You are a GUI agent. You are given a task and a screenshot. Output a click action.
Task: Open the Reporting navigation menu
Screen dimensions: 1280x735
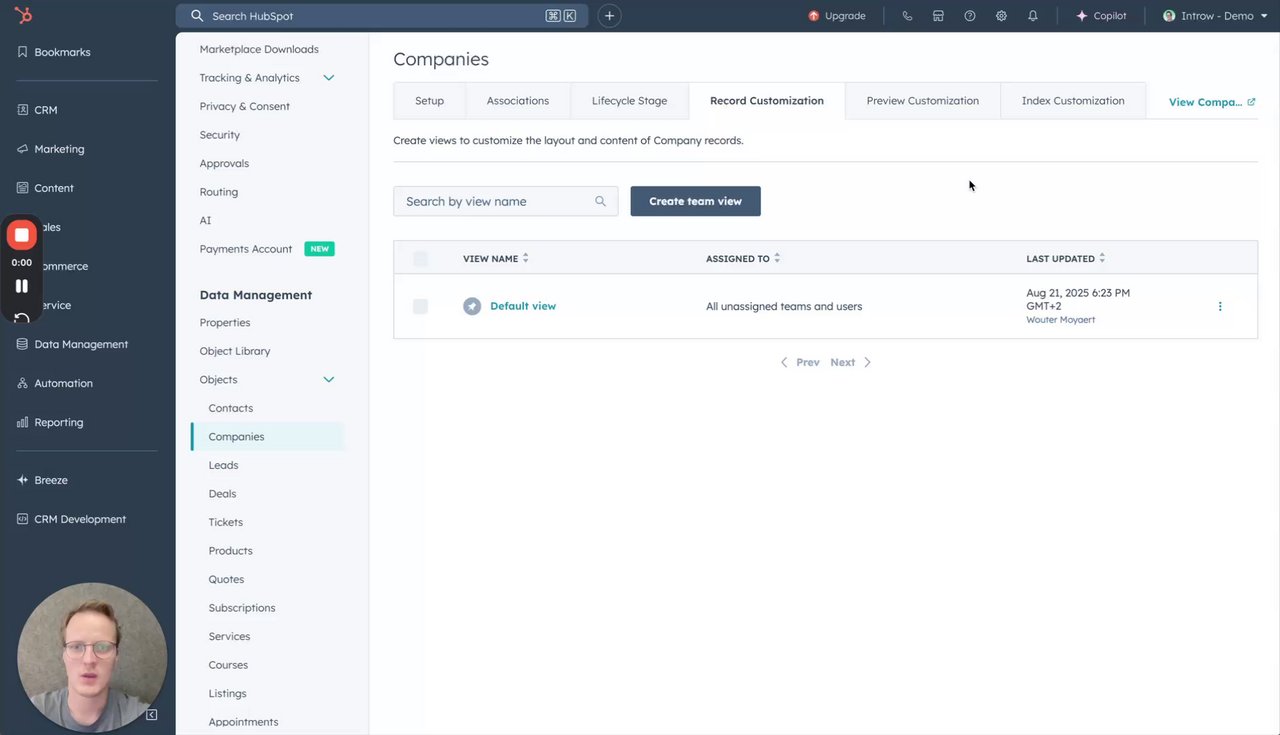51,422
